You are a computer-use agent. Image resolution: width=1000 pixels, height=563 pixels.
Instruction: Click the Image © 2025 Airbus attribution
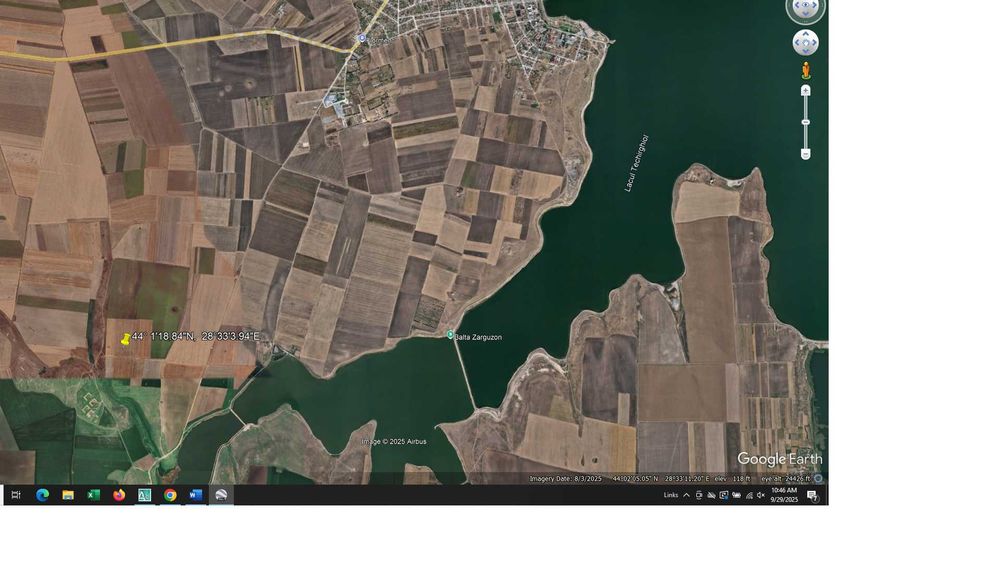(393, 441)
